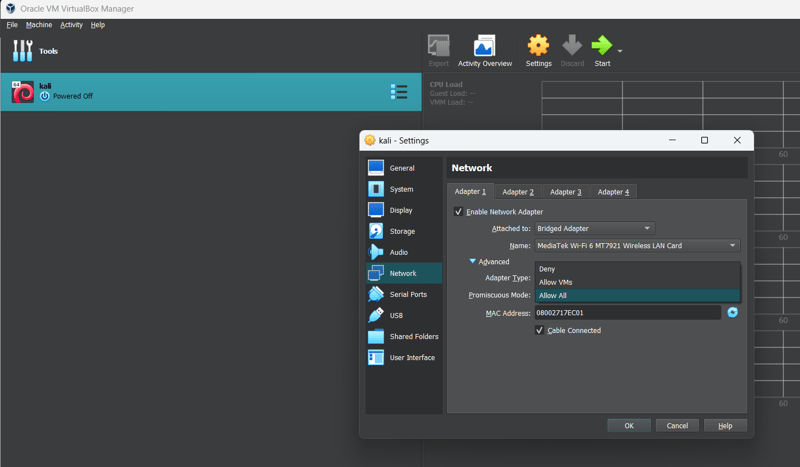This screenshot has width=800, height=467.
Task: Close the kali Settings dialog
Action: [x=737, y=140]
